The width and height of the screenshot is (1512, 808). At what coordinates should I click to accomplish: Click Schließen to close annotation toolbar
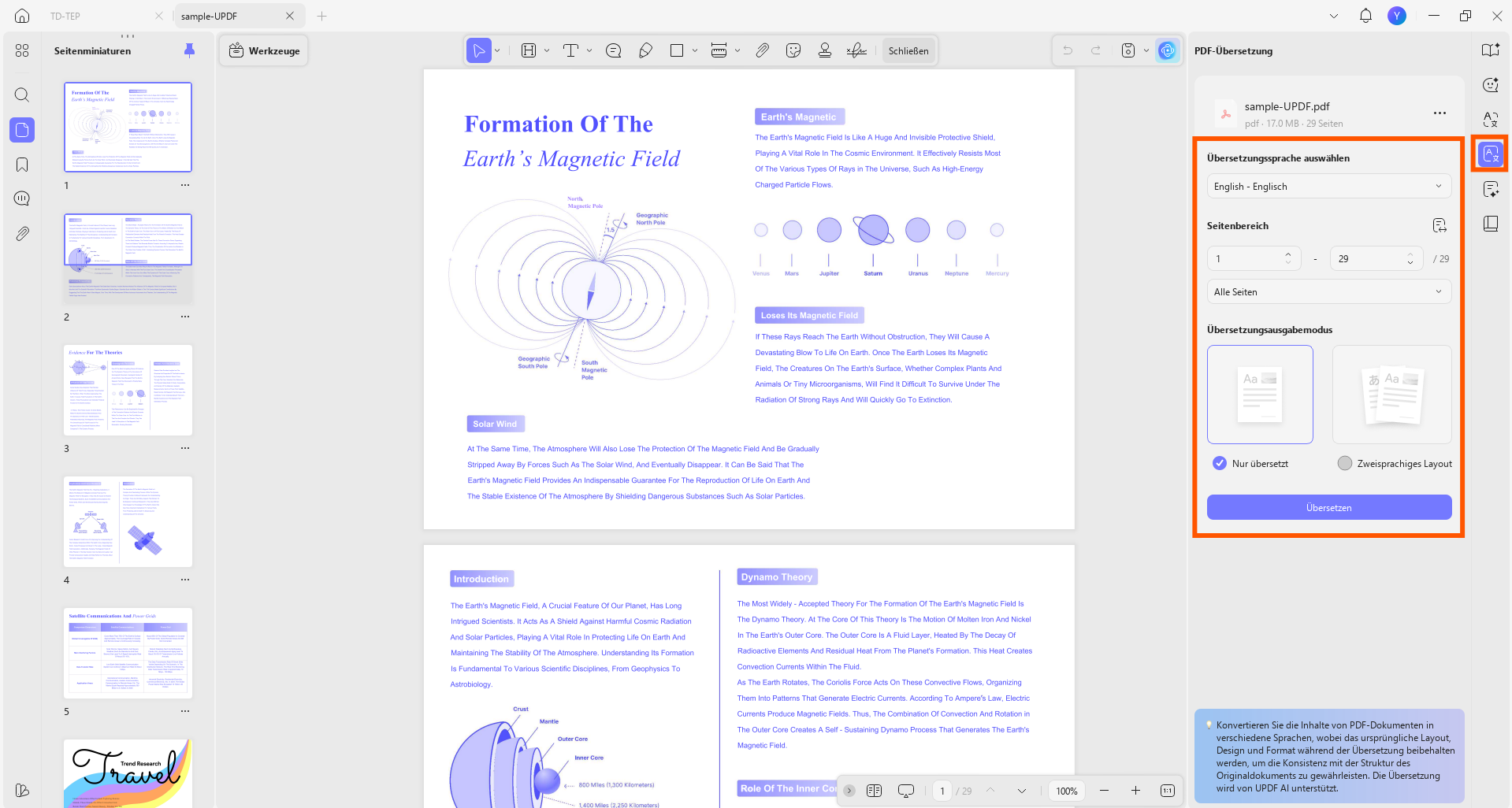click(908, 50)
